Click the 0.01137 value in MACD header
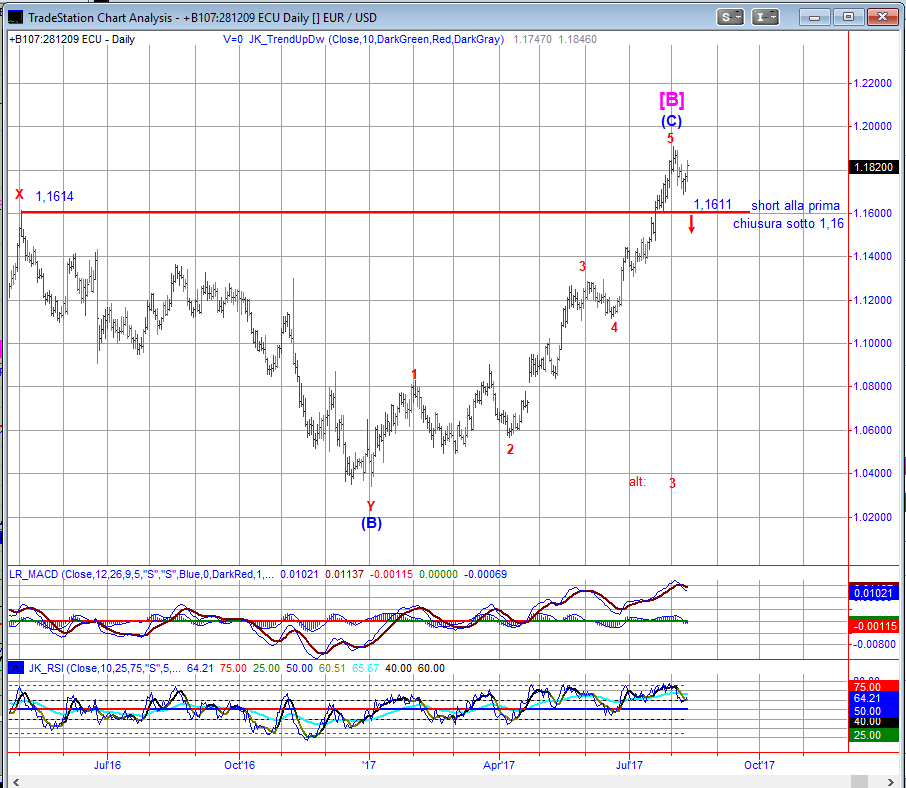 344,574
